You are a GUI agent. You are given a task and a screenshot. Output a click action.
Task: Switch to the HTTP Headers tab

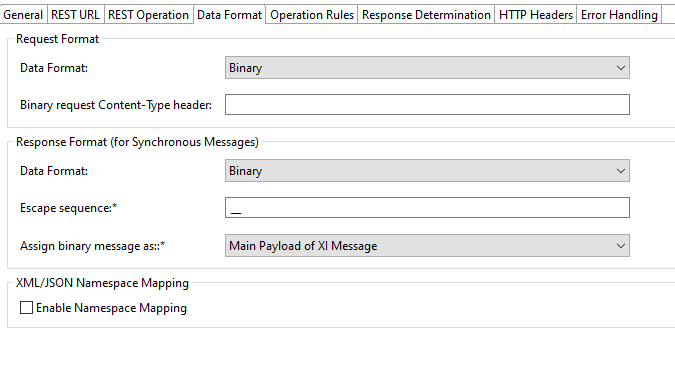[536, 15]
